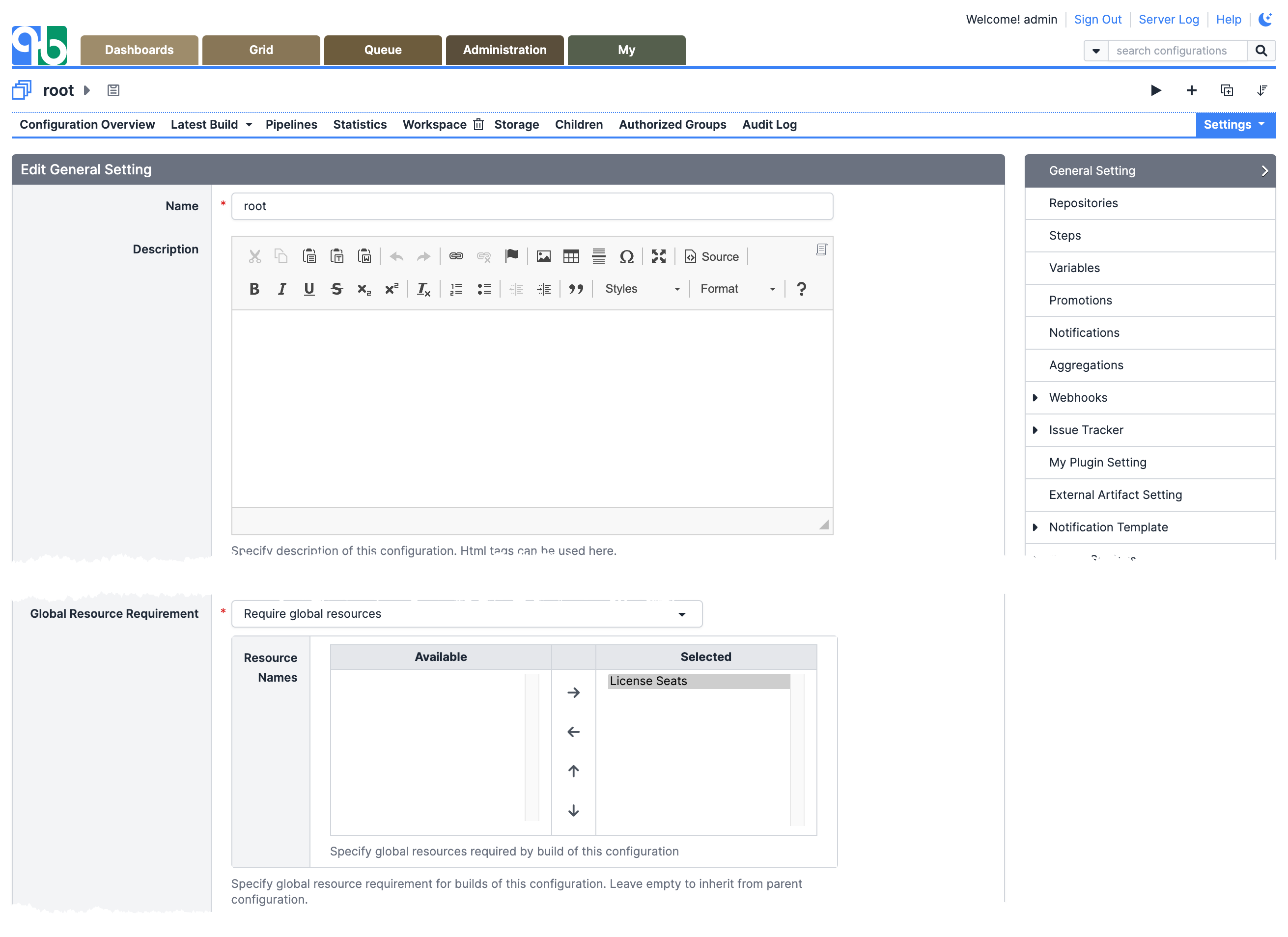The height and width of the screenshot is (937, 1288).
Task: Click the Sign Out link
Action: [x=1097, y=19]
